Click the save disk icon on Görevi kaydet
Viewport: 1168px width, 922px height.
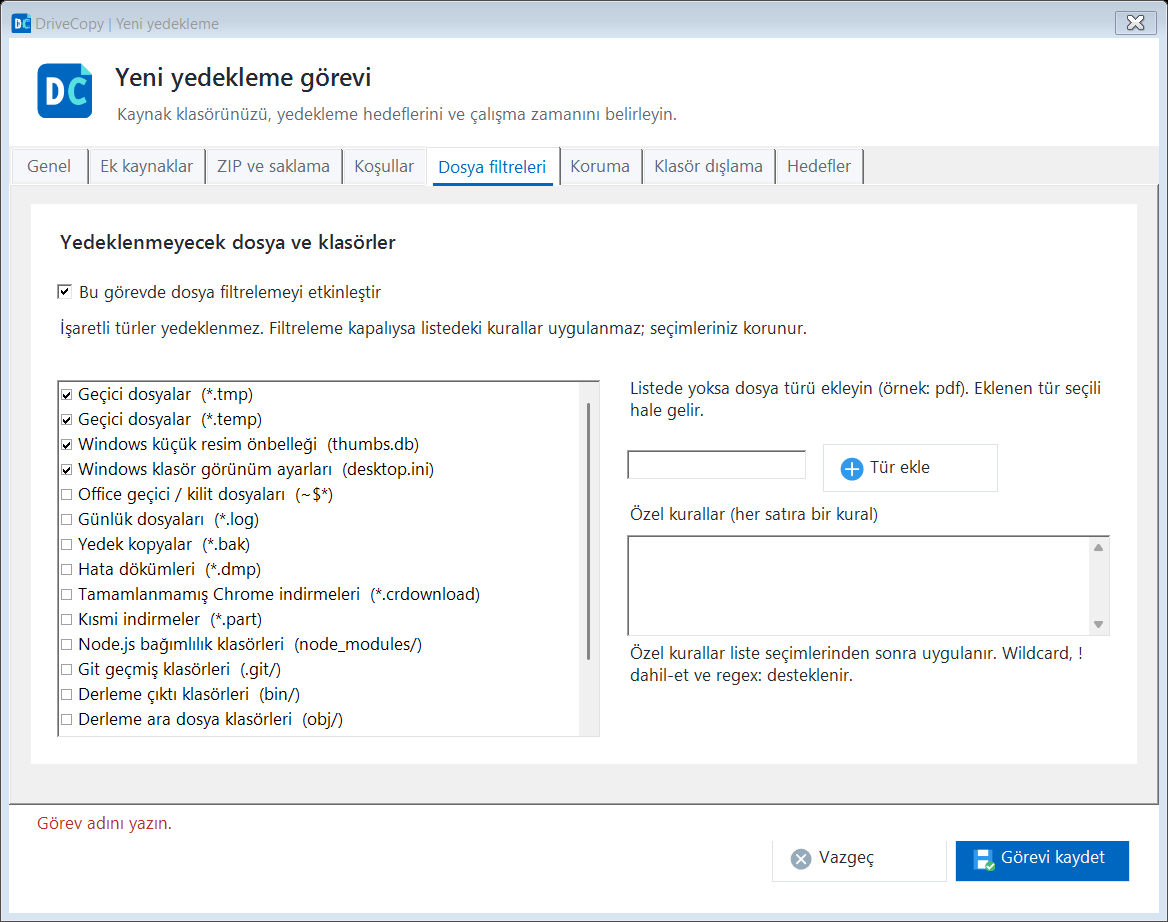pyautogui.click(x=983, y=859)
